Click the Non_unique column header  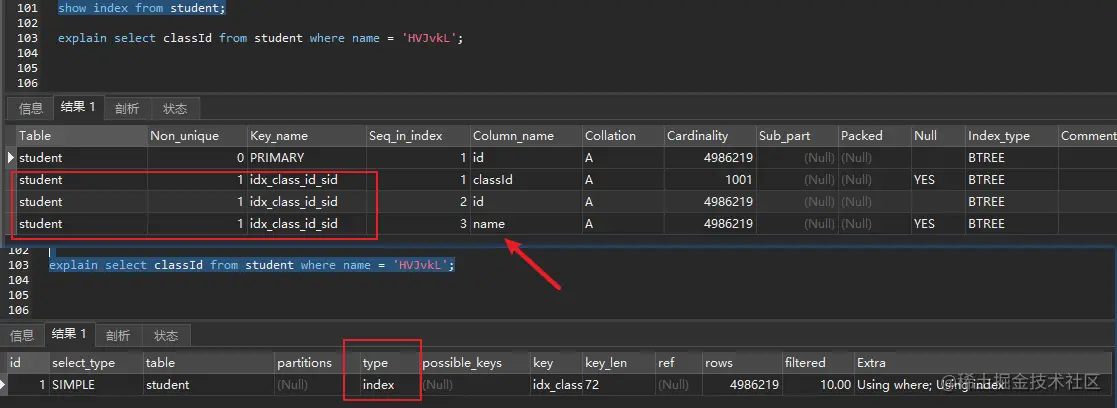197,135
